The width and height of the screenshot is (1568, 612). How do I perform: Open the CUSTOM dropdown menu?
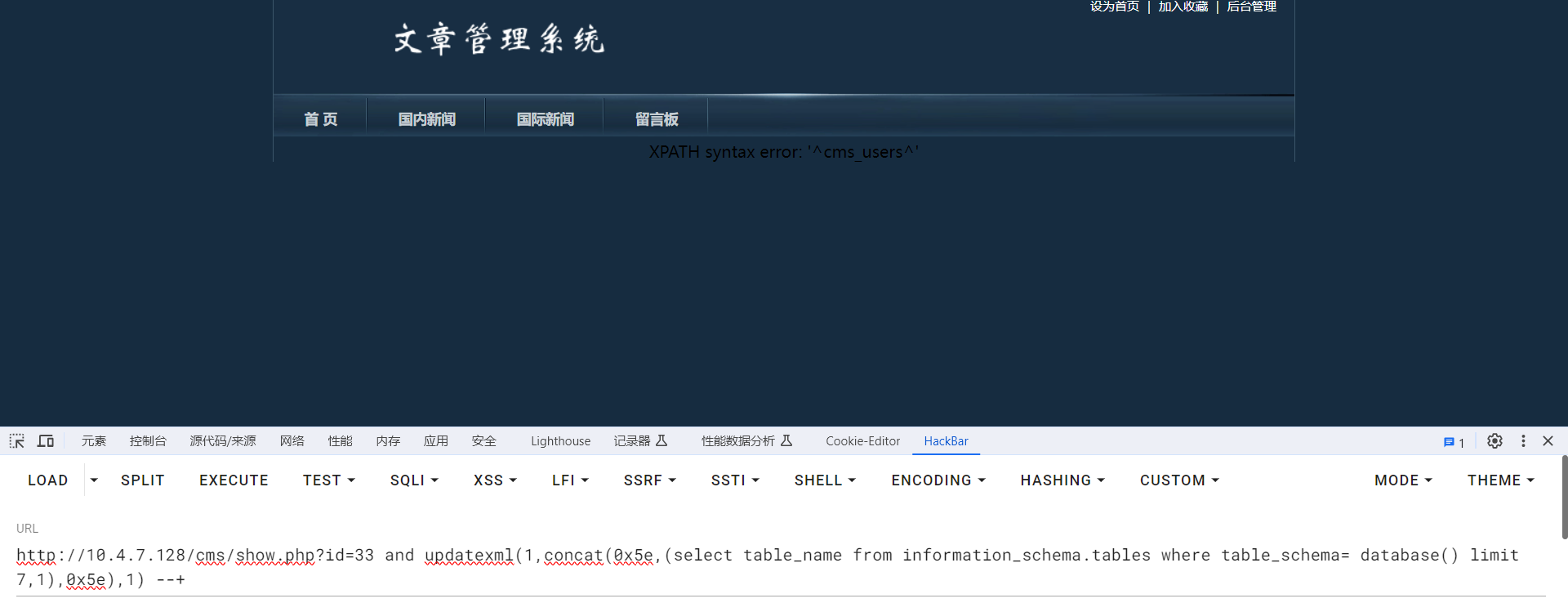pyautogui.click(x=1179, y=480)
